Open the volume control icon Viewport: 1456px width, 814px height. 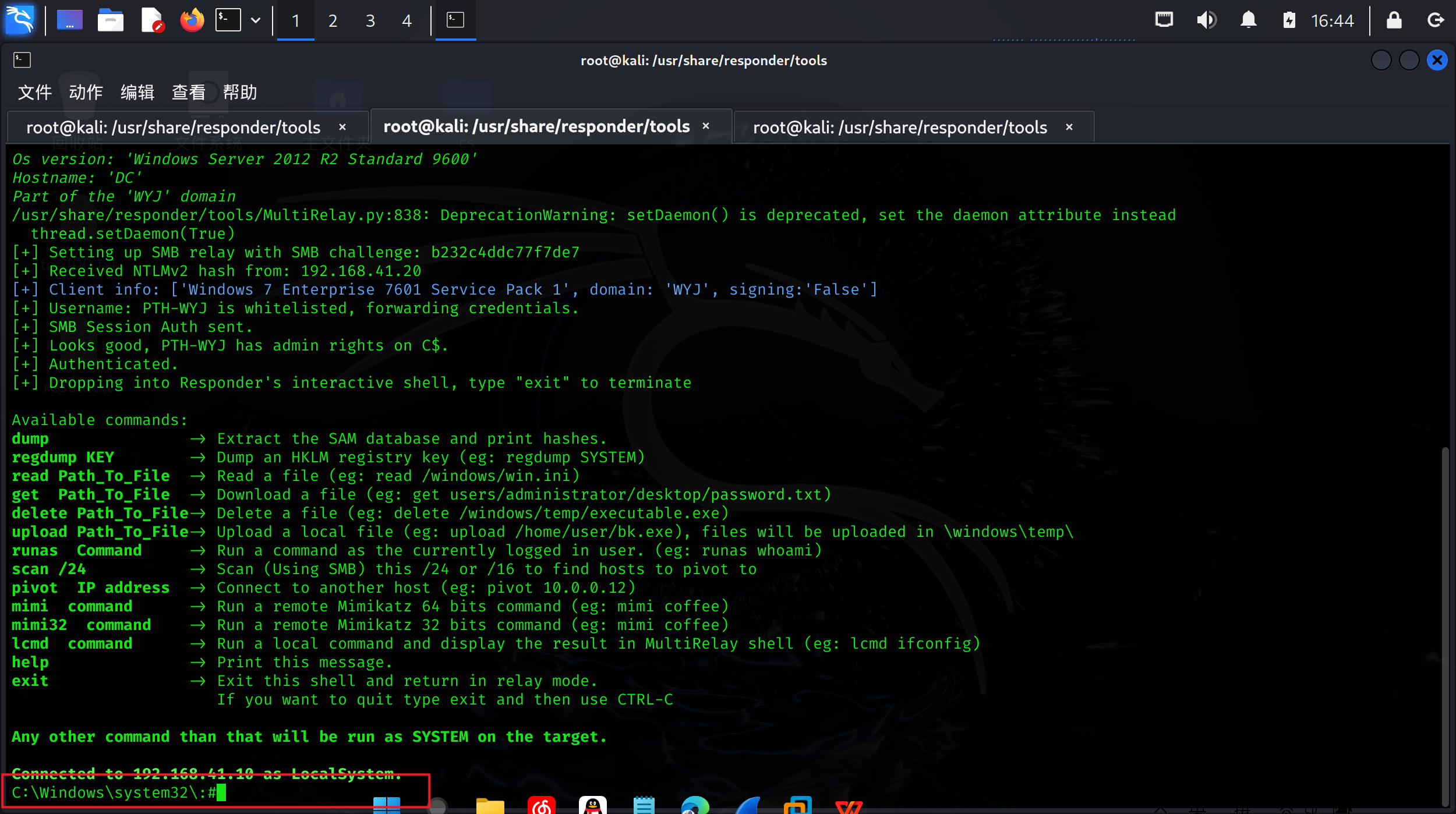click(x=1206, y=20)
